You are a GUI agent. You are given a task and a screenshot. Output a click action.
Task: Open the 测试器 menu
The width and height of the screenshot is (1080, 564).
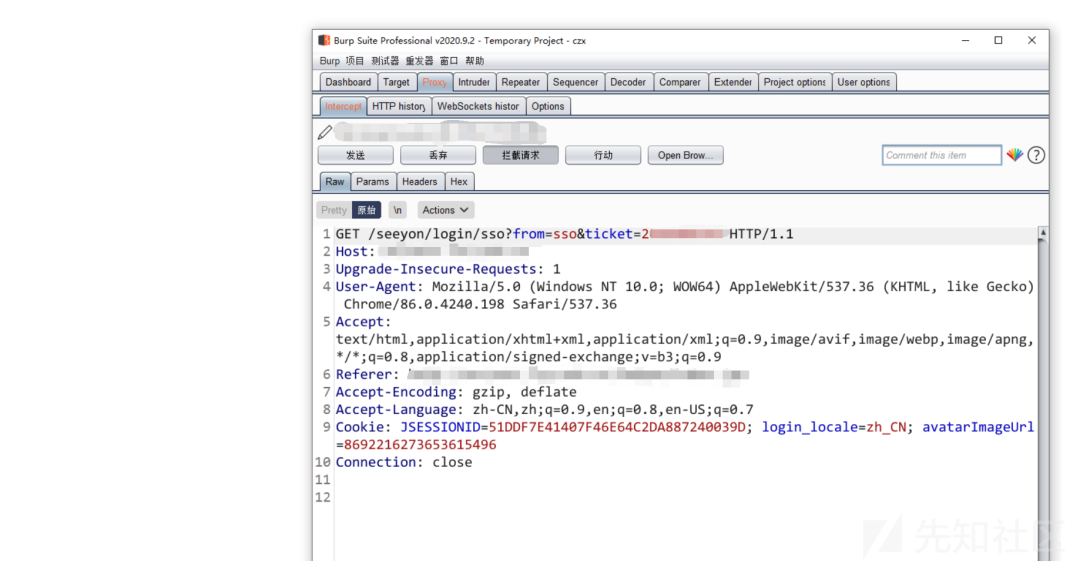point(385,61)
